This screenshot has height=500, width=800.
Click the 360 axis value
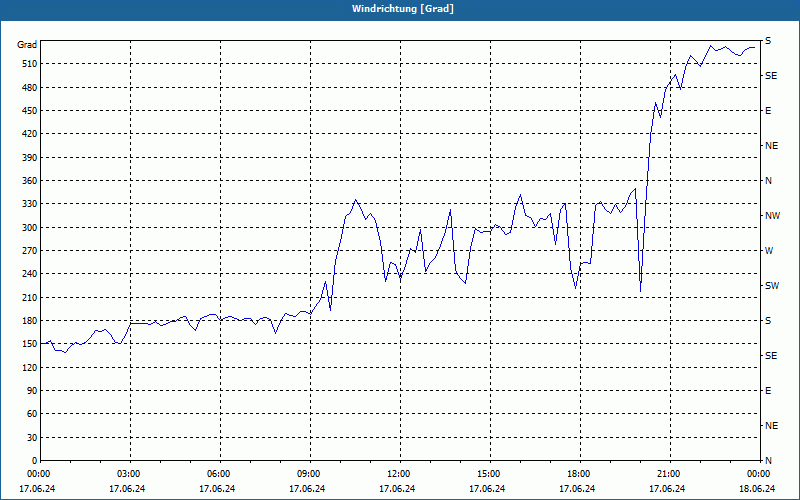coord(29,181)
